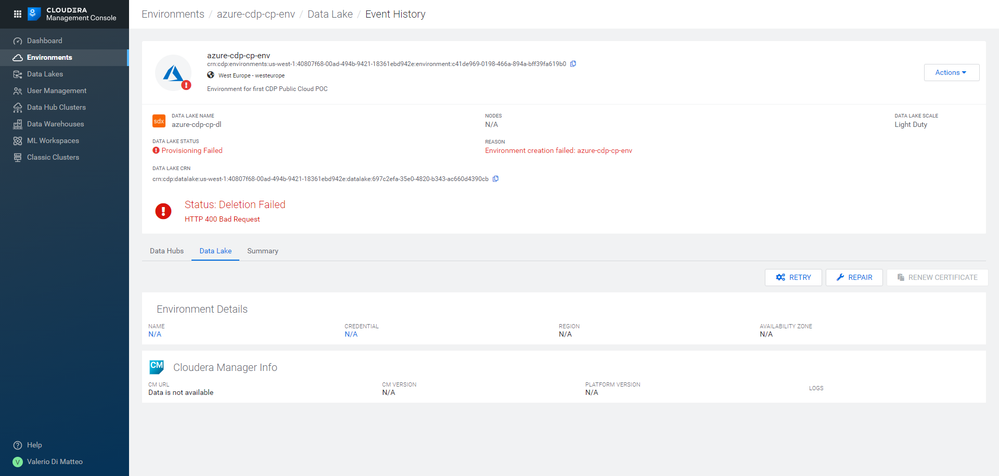This screenshot has height=476, width=999.
Task: Click the N/A link under Credential
Action: [x=351, y=334]
